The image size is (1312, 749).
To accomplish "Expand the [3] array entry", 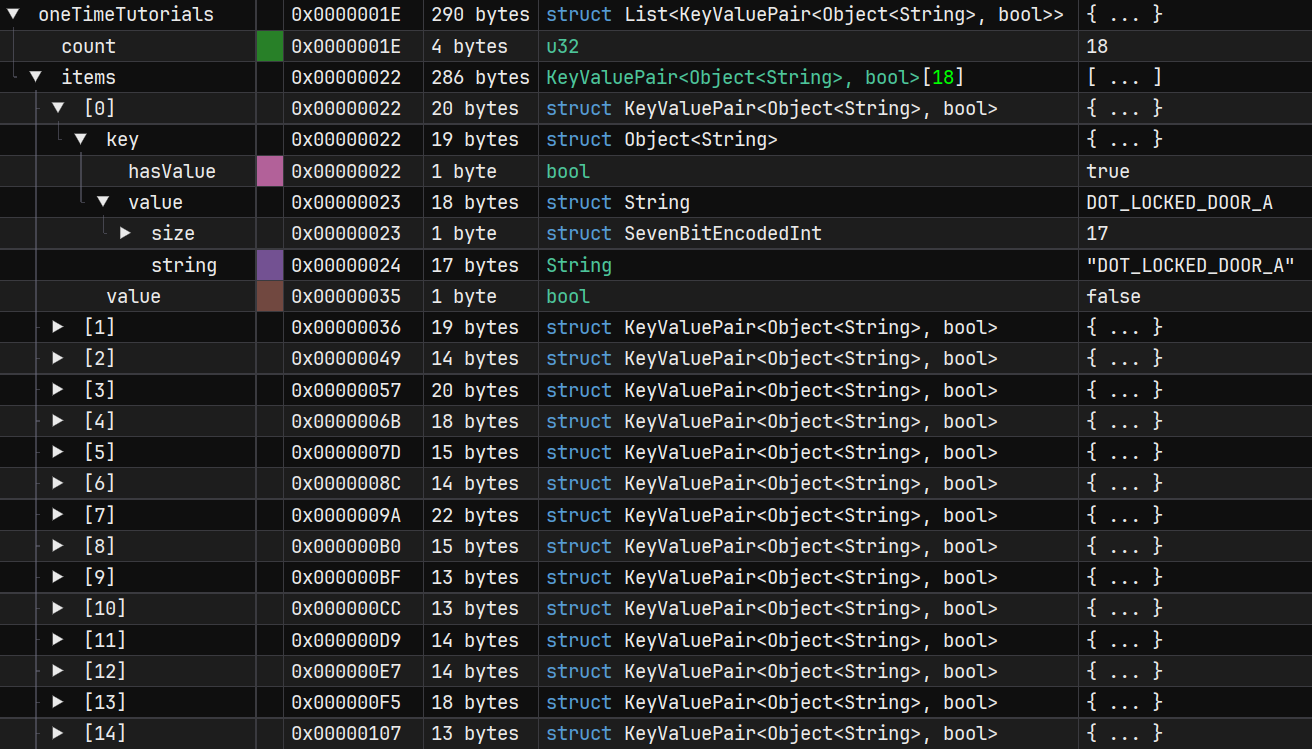I will coord(58,390).
